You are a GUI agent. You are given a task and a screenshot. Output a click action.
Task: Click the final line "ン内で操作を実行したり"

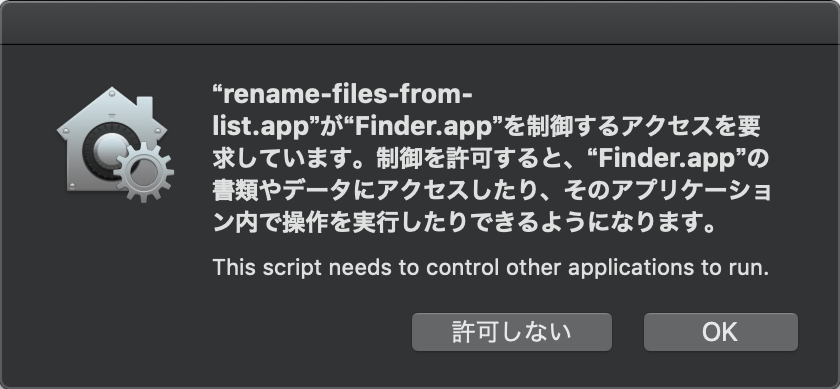[463, 223]
